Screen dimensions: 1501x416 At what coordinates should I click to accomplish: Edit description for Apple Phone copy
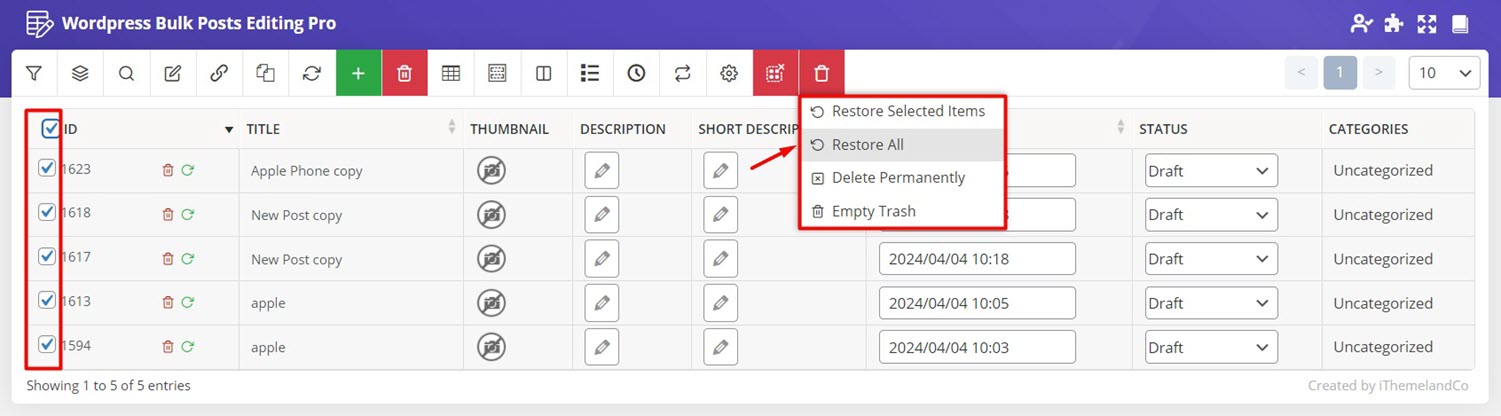[601, 170]
